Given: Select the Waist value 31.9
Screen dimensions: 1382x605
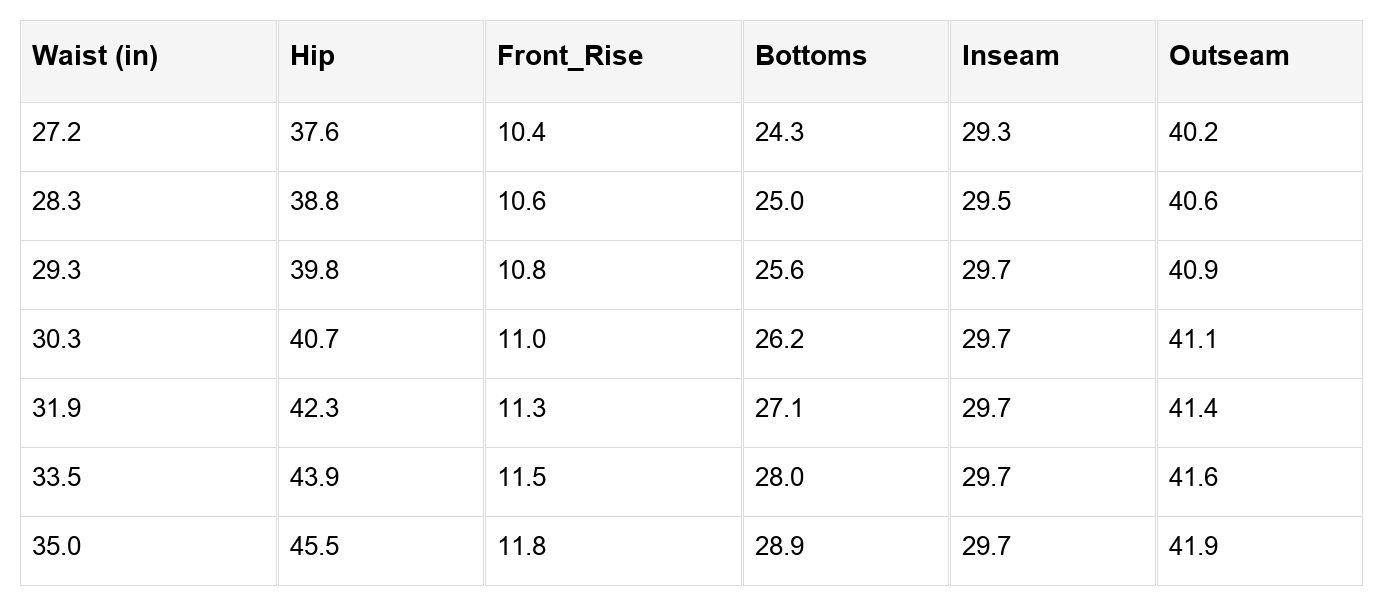Looking at the screenshot, I should [x=56, y=409].
